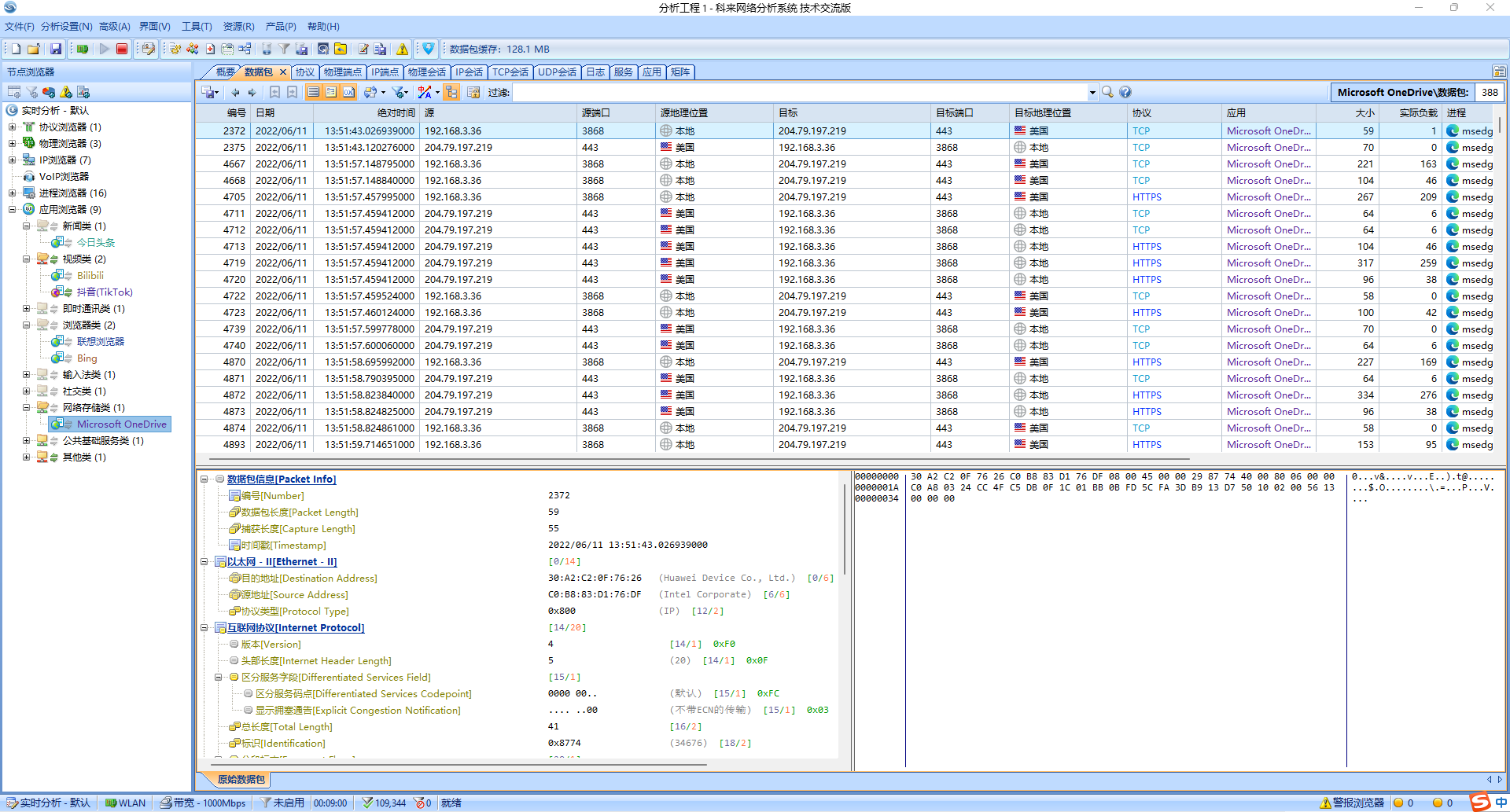Screen dimensions: 1510x812
Task: Click the new project file icon
Action: pyautogui.click(x=16, y=49)
